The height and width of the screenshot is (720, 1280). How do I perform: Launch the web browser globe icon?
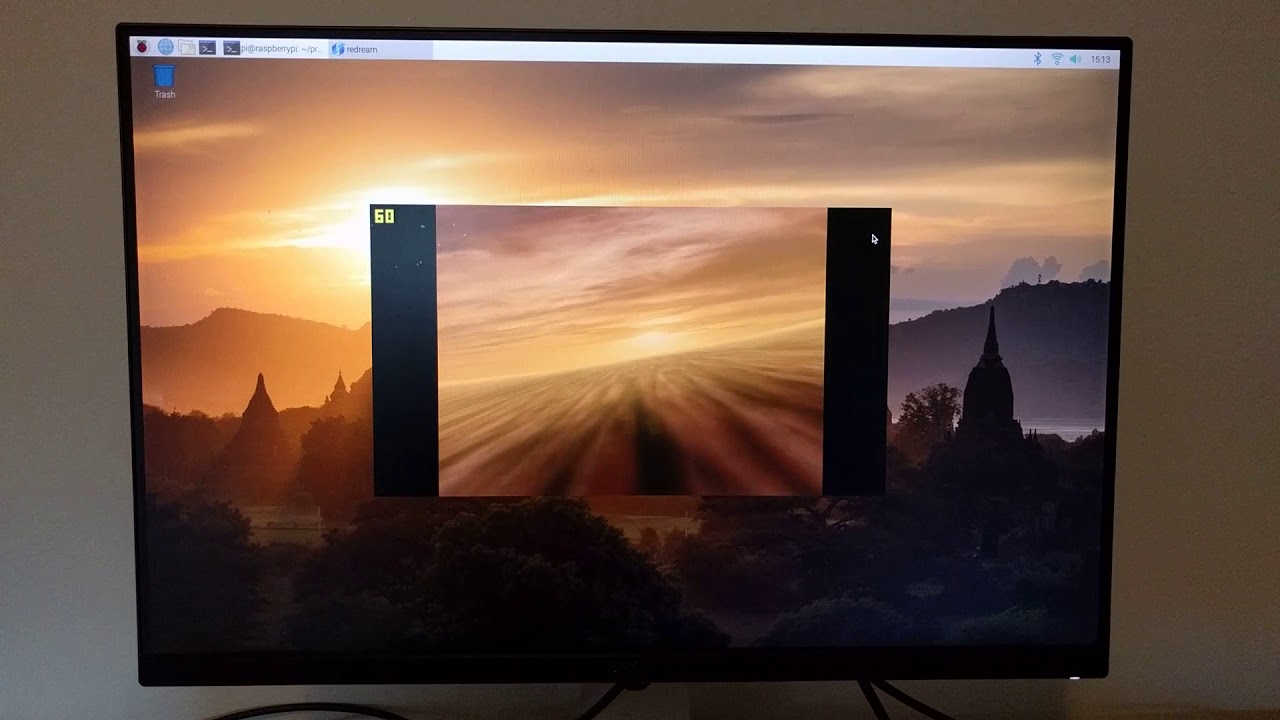coord(165,47)
